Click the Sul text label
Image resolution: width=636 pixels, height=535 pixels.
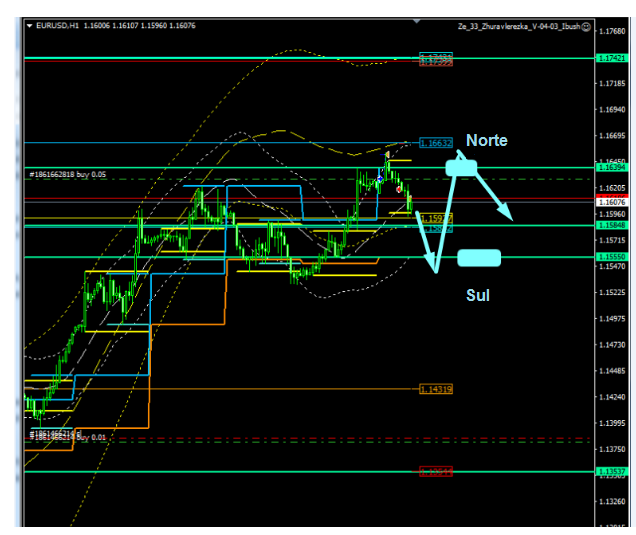[x=478, y=296]
